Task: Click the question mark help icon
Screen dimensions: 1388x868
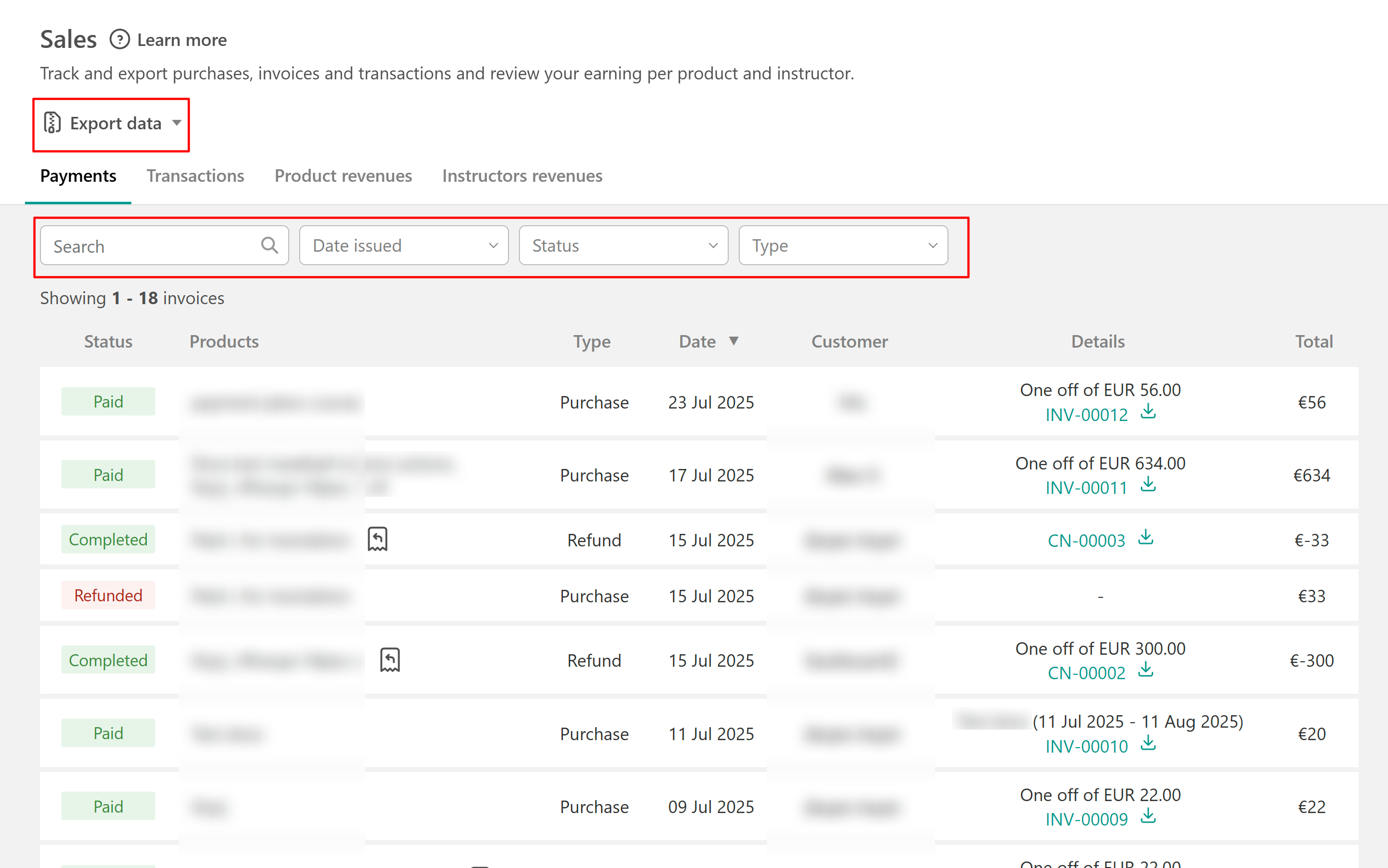Action: [119, 39]
